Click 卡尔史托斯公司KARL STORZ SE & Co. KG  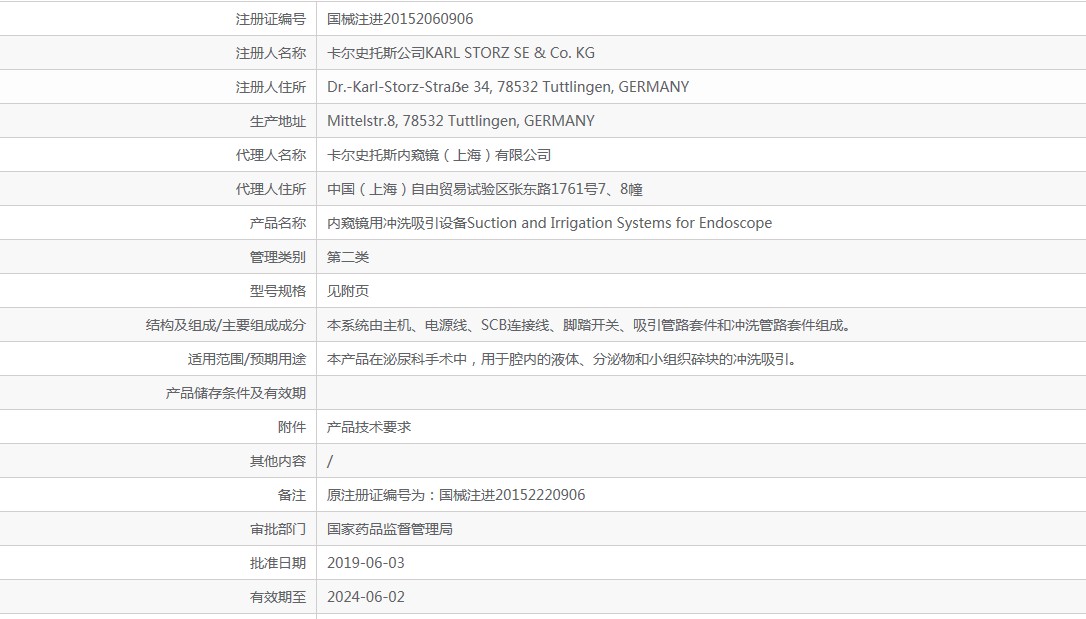[461, 53]
